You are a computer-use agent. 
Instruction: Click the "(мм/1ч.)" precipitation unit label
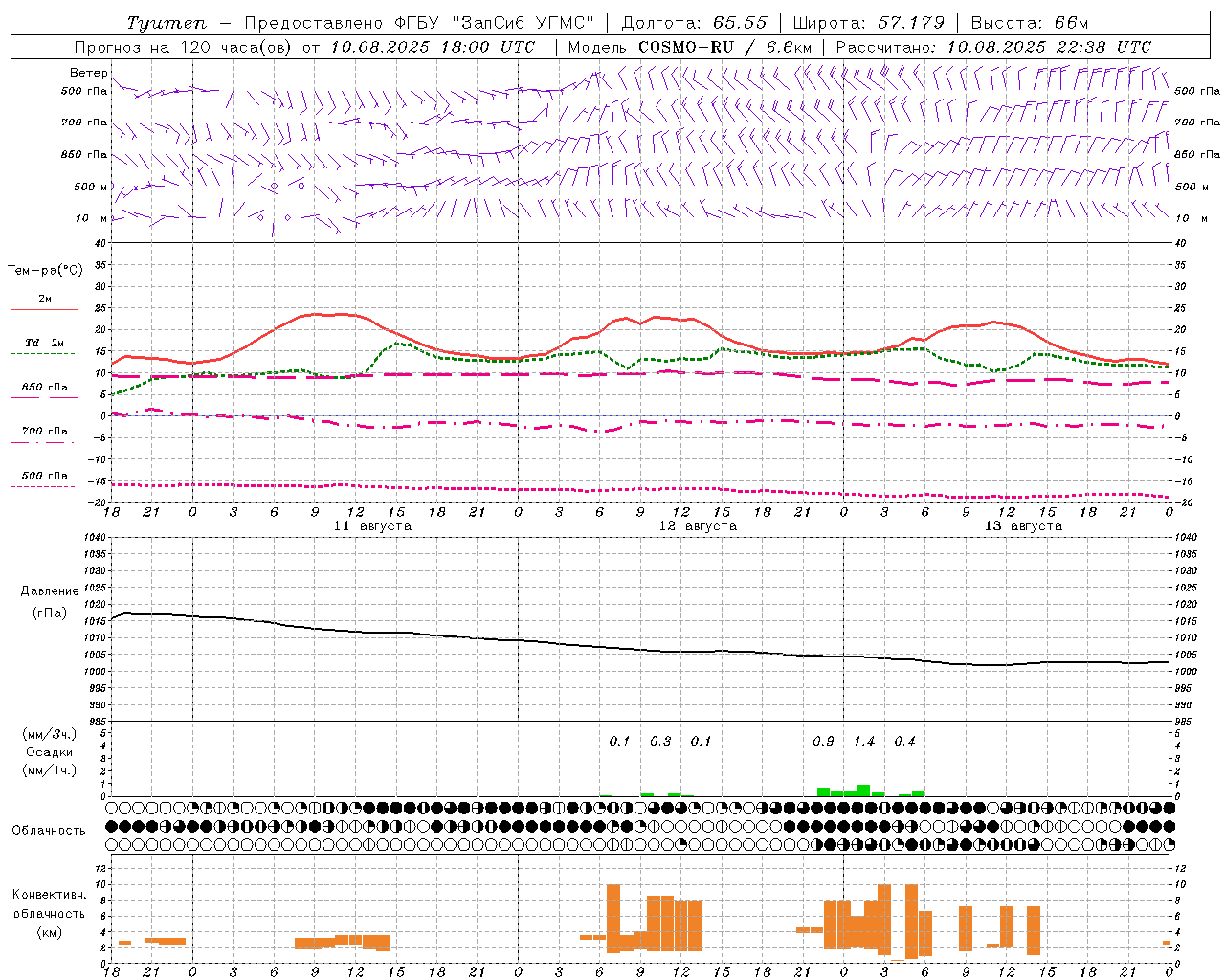click(x=50, y=770)
